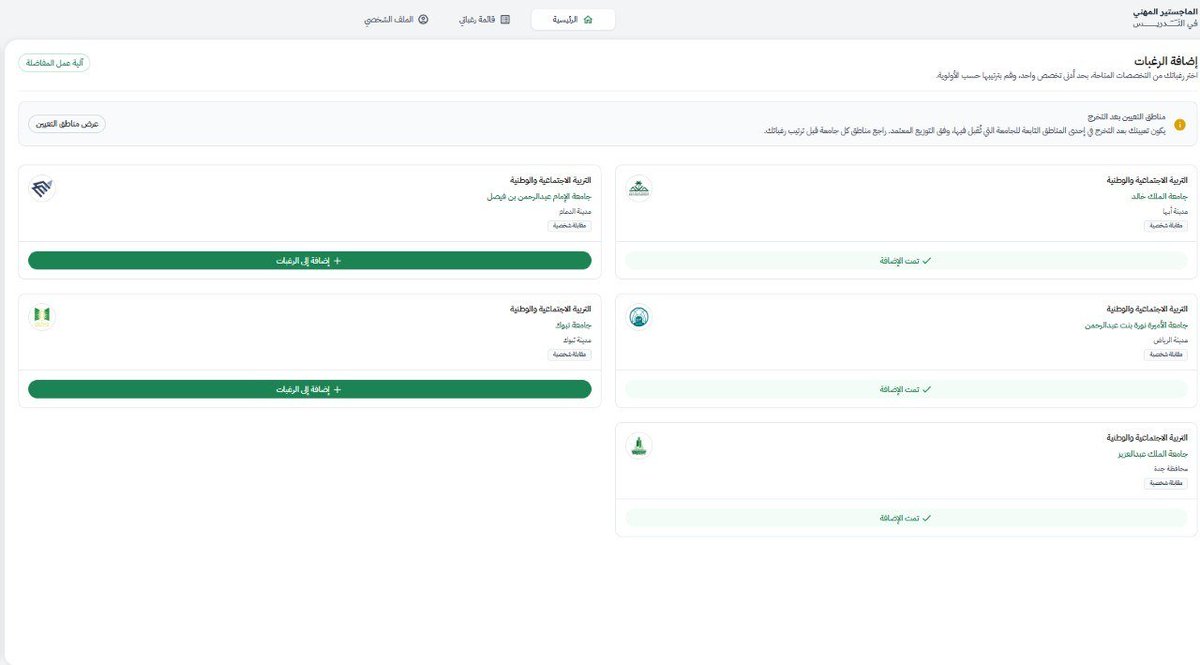Click التربية الاجتماعية والوطنية title in جامعة تبوك card
Viewport: 1200px width, 665px height.
coord(551,309)
